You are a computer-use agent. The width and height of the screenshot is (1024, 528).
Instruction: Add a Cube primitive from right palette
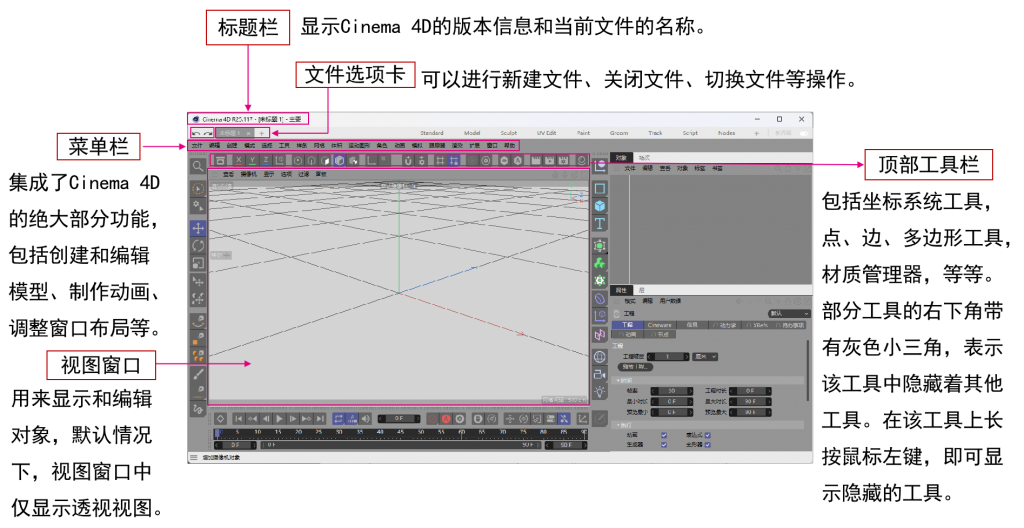[x=600, y=206]
